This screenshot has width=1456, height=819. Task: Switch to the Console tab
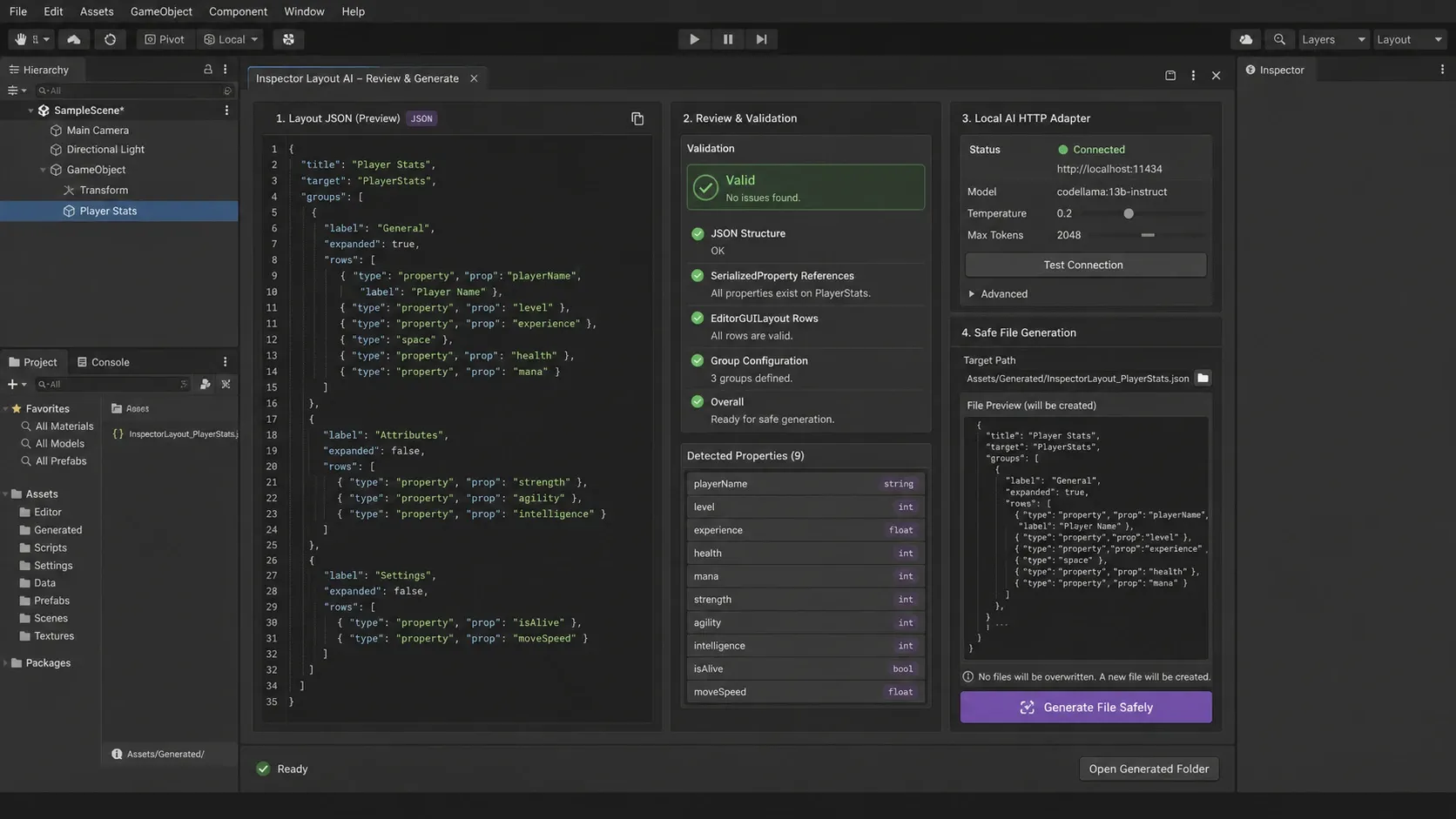(103, 362)
